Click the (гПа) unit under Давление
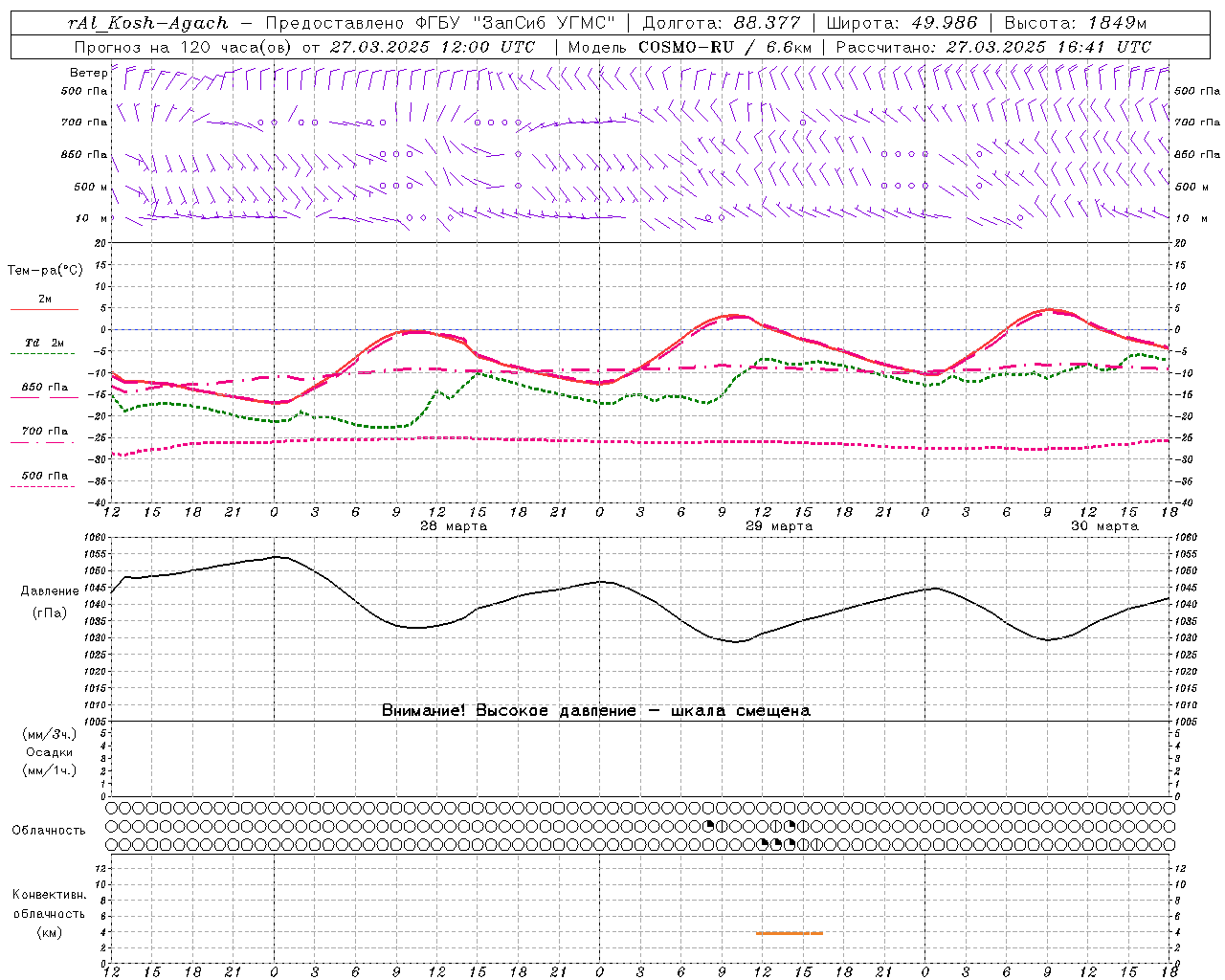The width and height of the screenshot is (1225, 980). [x=50, y=612]
